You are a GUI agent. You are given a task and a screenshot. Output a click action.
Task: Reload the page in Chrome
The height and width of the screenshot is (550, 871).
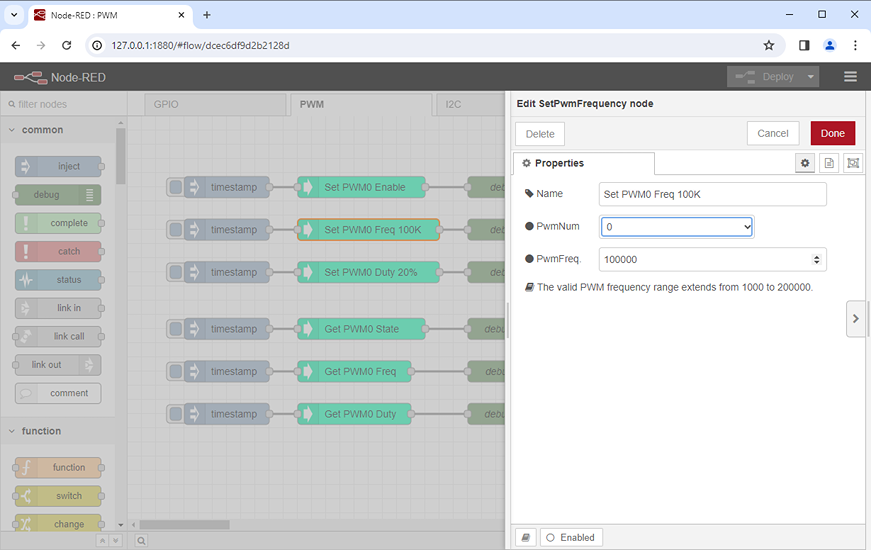pyautogui.click(x=67, y=45)
